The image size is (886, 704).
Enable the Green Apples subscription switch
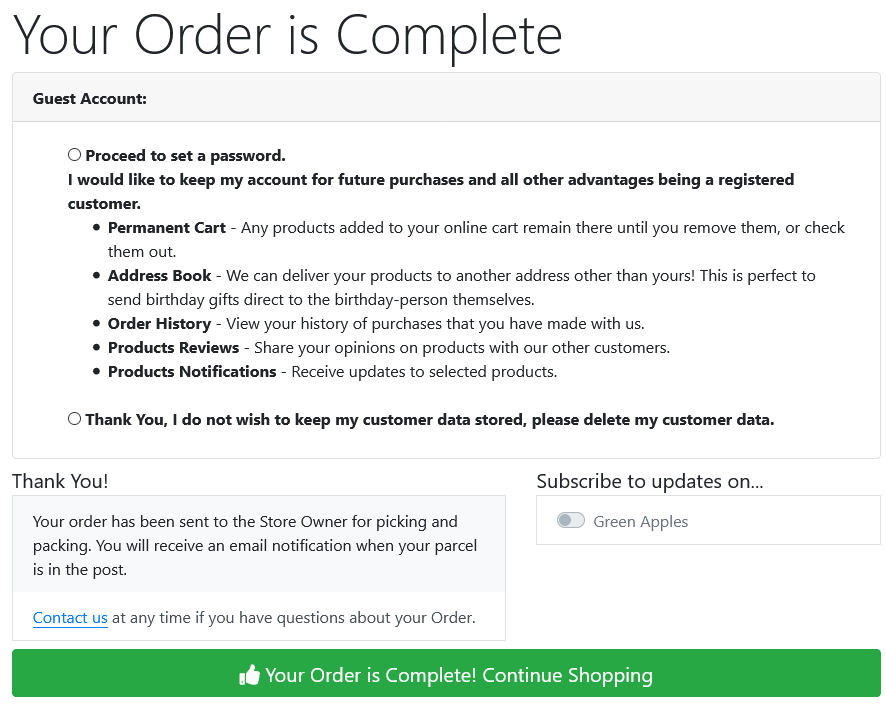(x=571, y=520)
